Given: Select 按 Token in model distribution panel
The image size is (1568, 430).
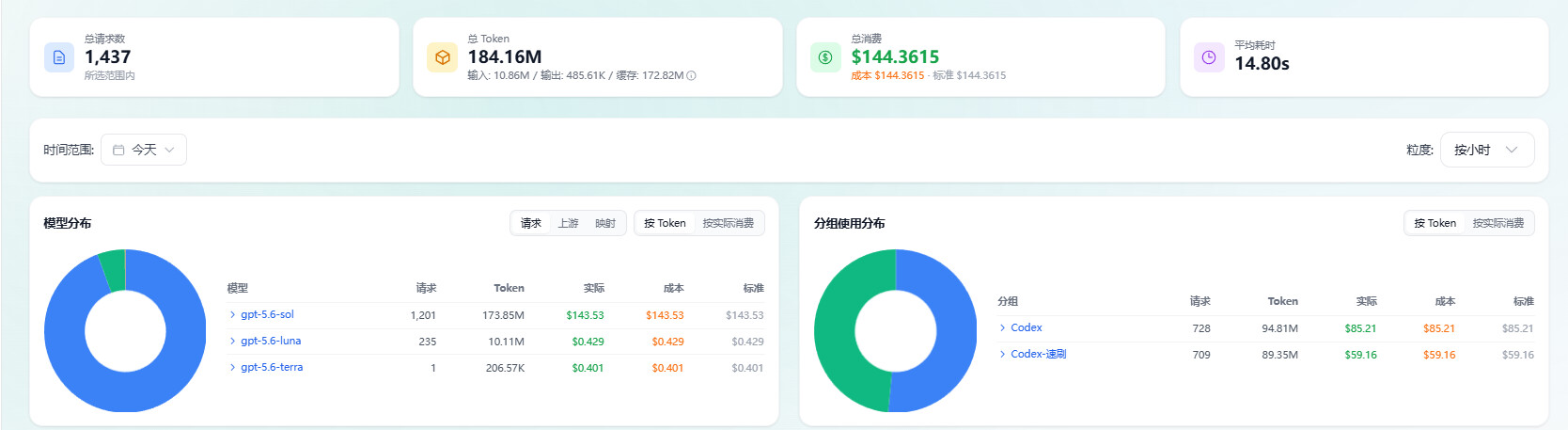Looking at the screenshot, I should coord(665,223).
